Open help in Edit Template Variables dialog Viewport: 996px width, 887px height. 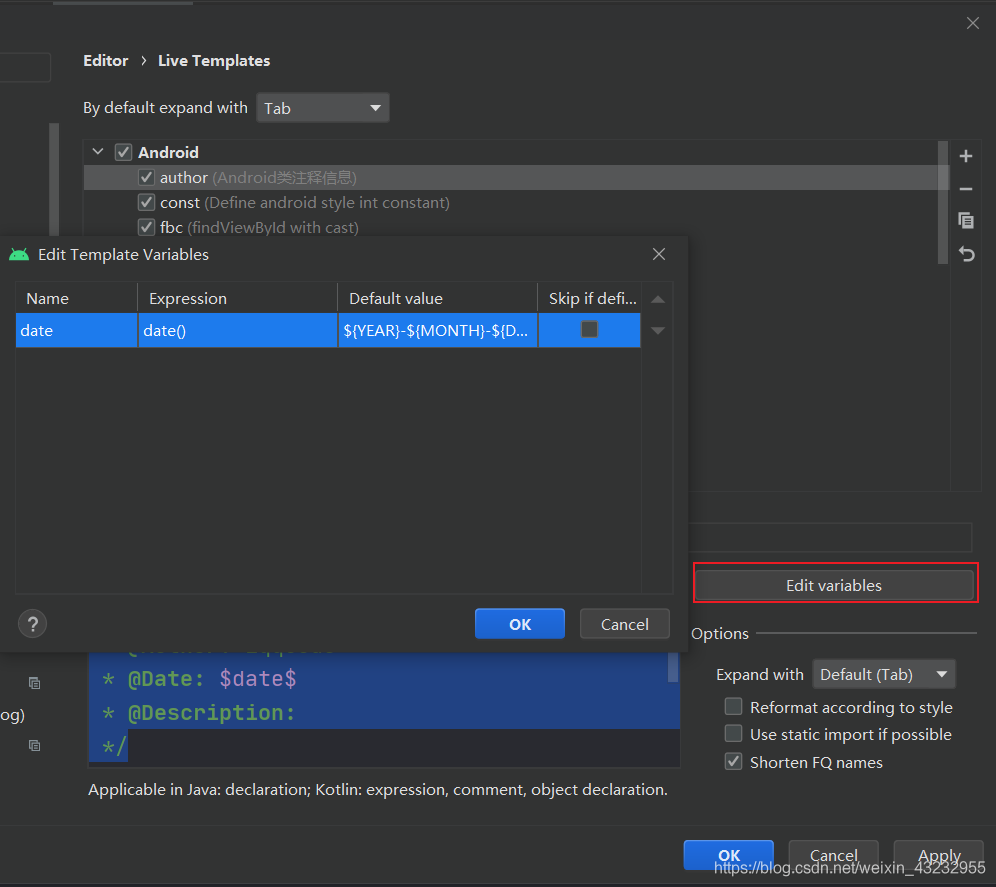tap(32, 623)
